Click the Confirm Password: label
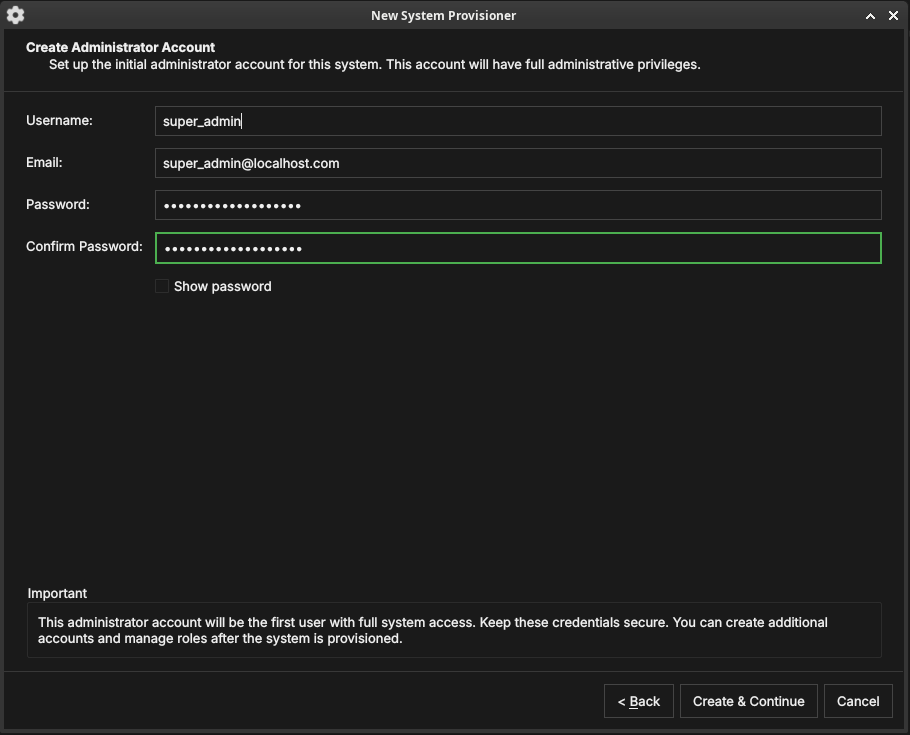The height and width of the screenshot is (735, 910). [84, 246]
